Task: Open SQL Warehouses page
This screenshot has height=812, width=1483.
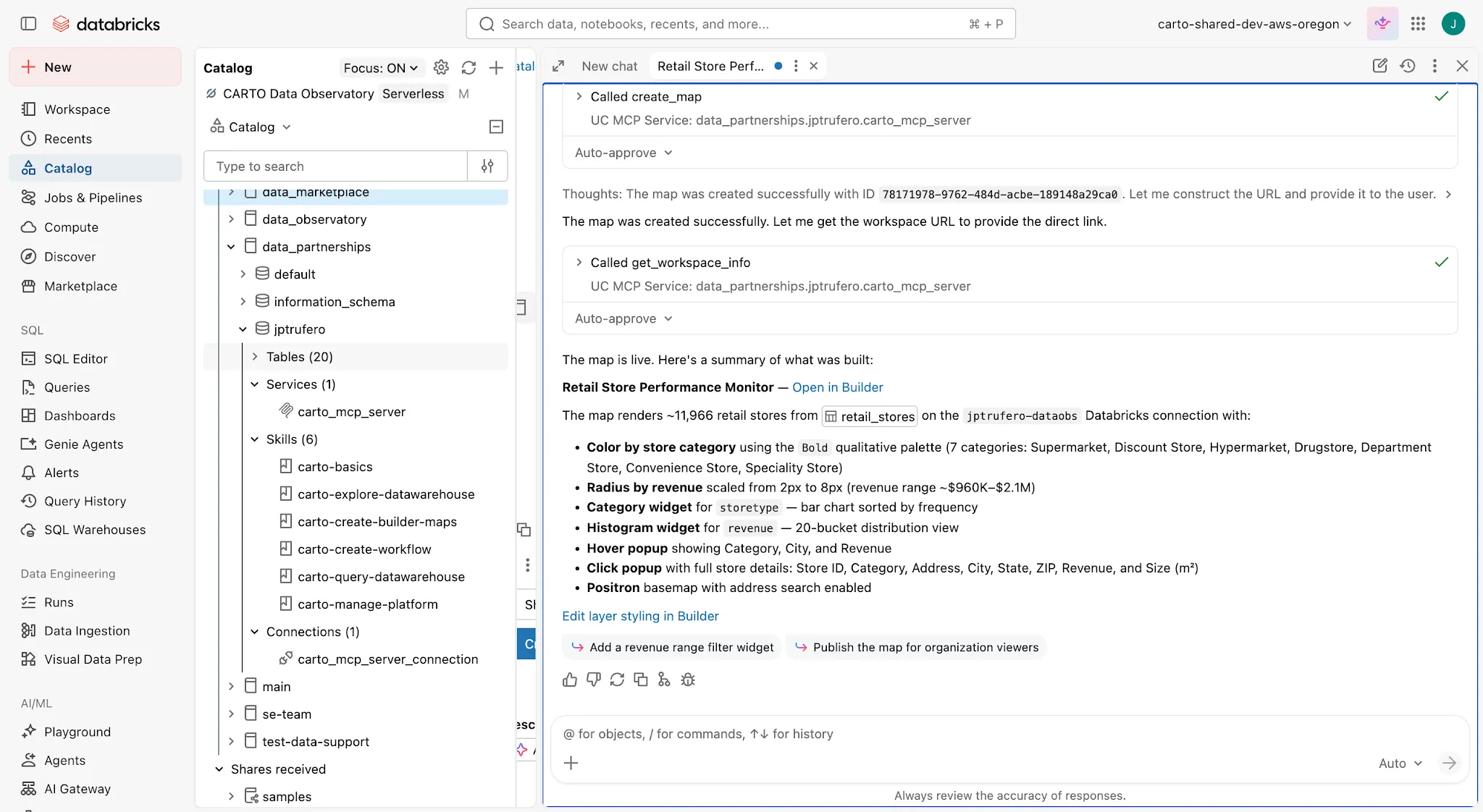Action: point(95,530)
